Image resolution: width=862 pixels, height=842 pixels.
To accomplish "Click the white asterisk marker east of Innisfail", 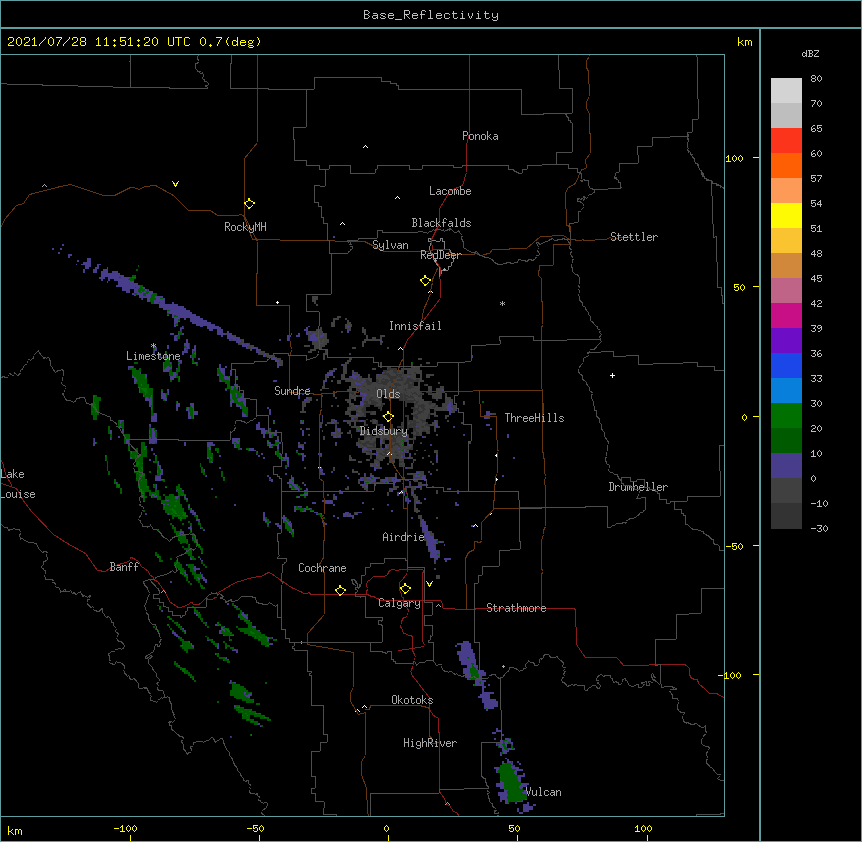I will pyautogui.click(x=502, y=303).
